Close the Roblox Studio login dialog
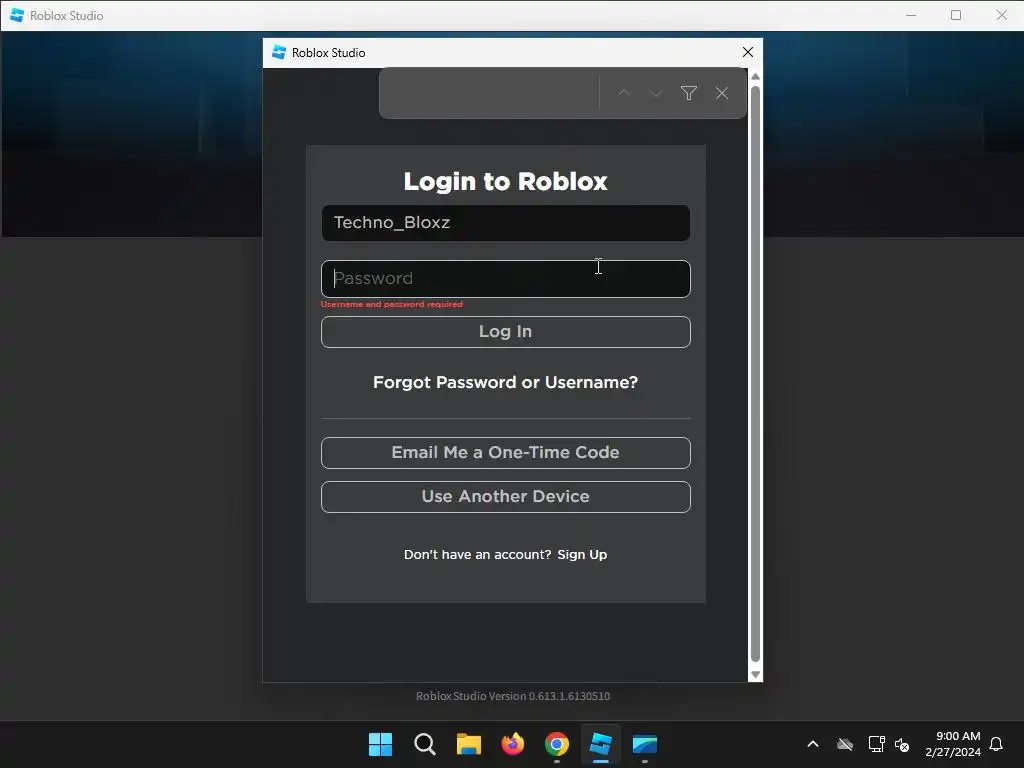Screen dimensions: 1024x768 [748, 52]
